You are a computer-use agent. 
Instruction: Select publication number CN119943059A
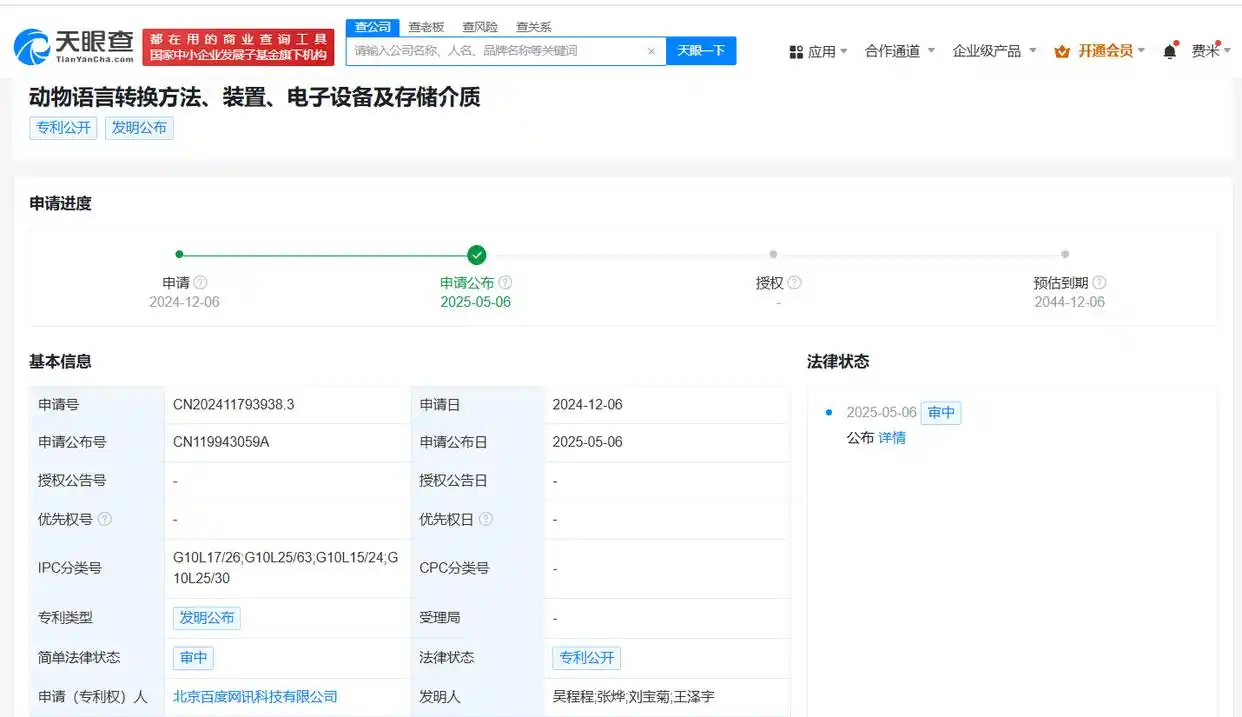(x=221, y=442)
